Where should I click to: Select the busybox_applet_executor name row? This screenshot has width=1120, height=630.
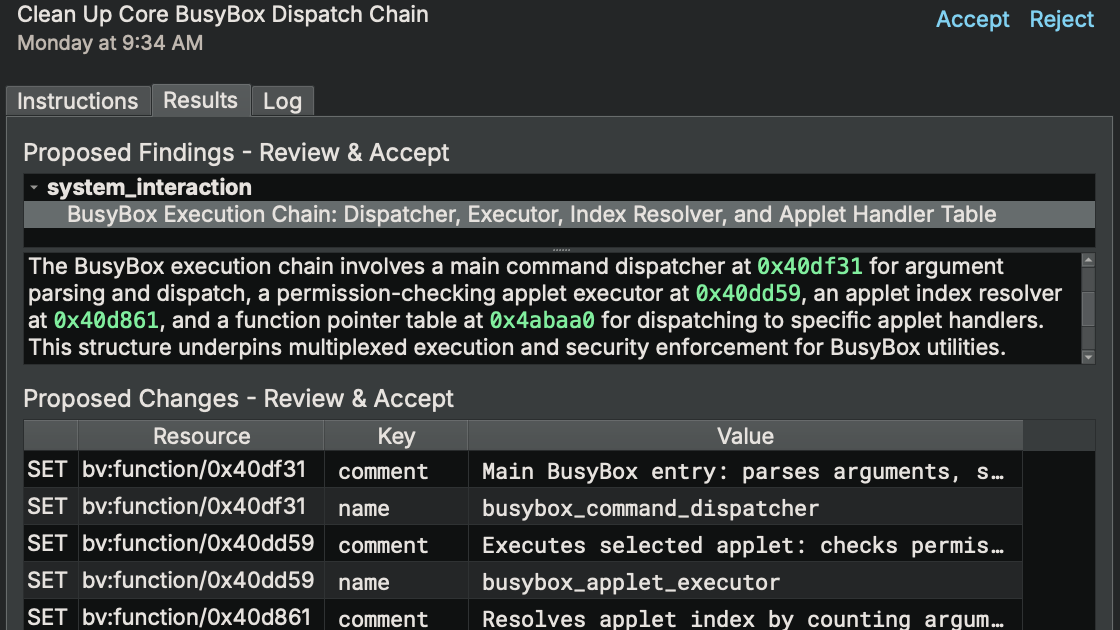[630, 582]
